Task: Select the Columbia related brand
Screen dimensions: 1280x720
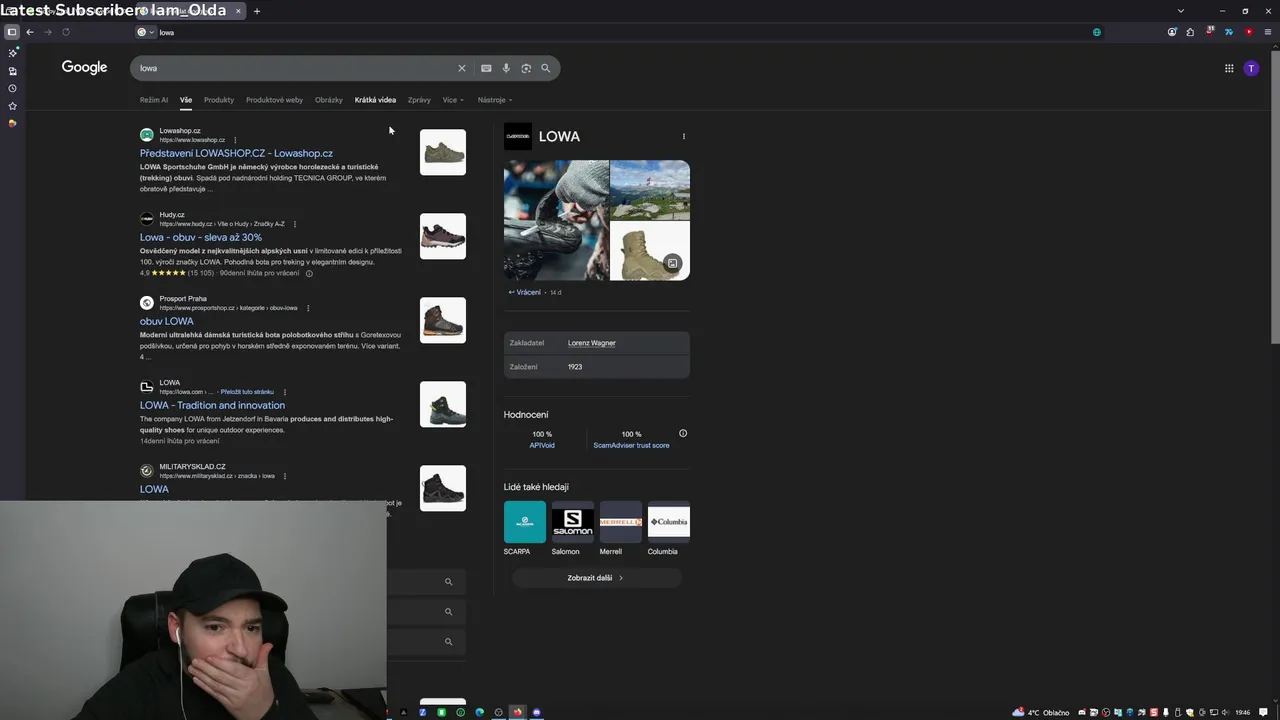Action: [669, 528]
